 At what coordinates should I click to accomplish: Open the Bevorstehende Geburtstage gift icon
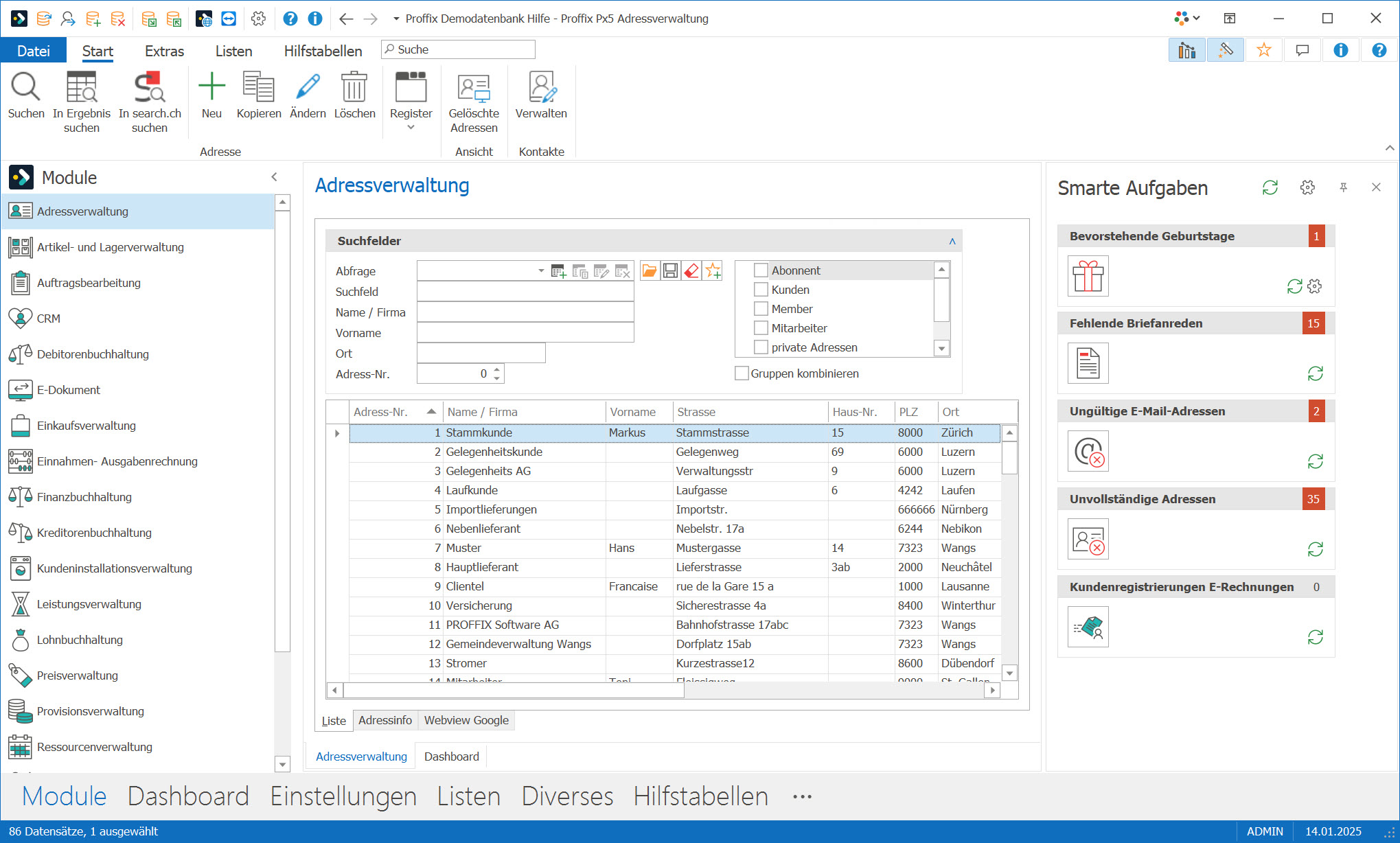(1088, 276)
